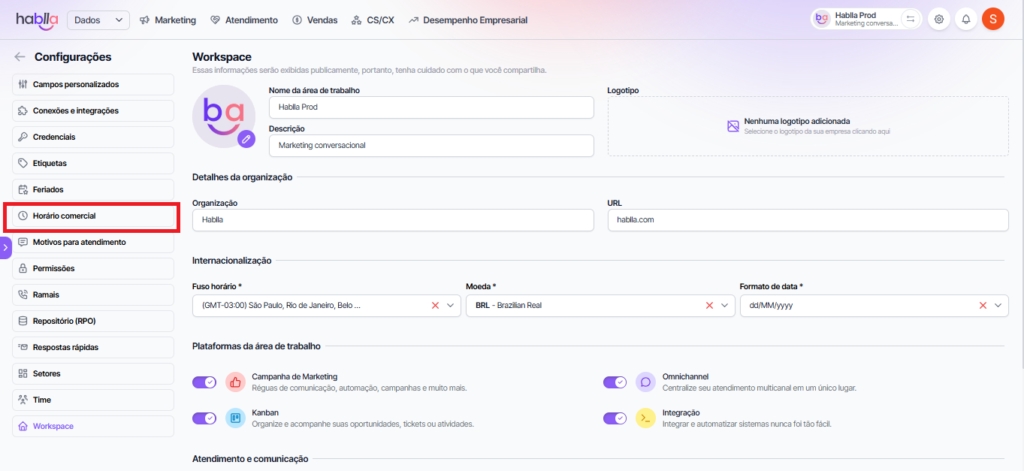Click the pencil edit icon on workspace avatar
The width and height of the screenshot is (1024, 471).
[x=246, y=139]
